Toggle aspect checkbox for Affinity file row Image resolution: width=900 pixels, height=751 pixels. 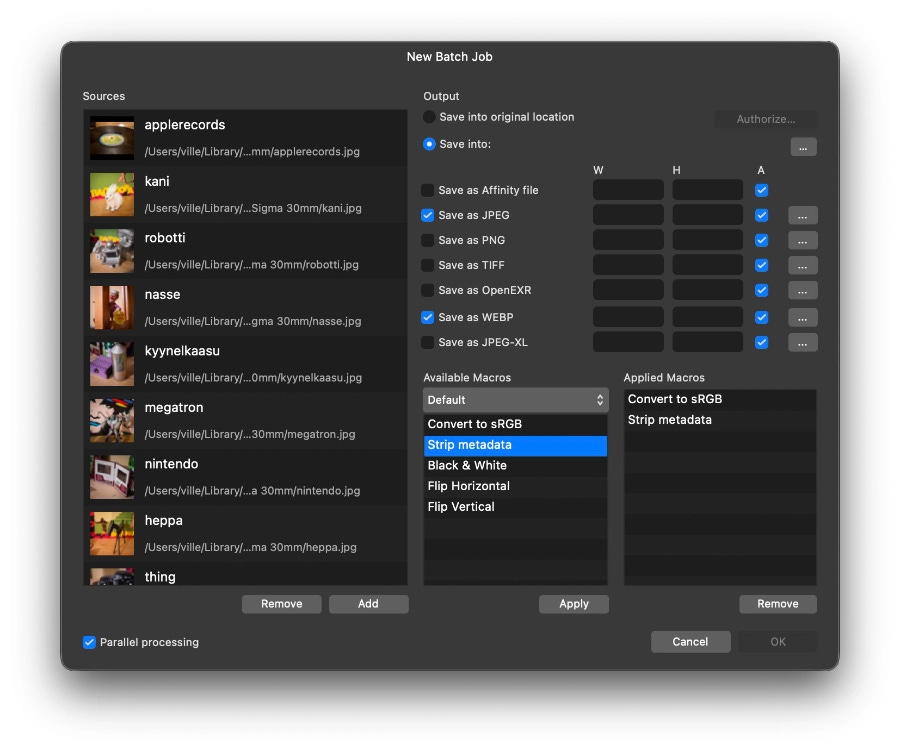[761, 190]
